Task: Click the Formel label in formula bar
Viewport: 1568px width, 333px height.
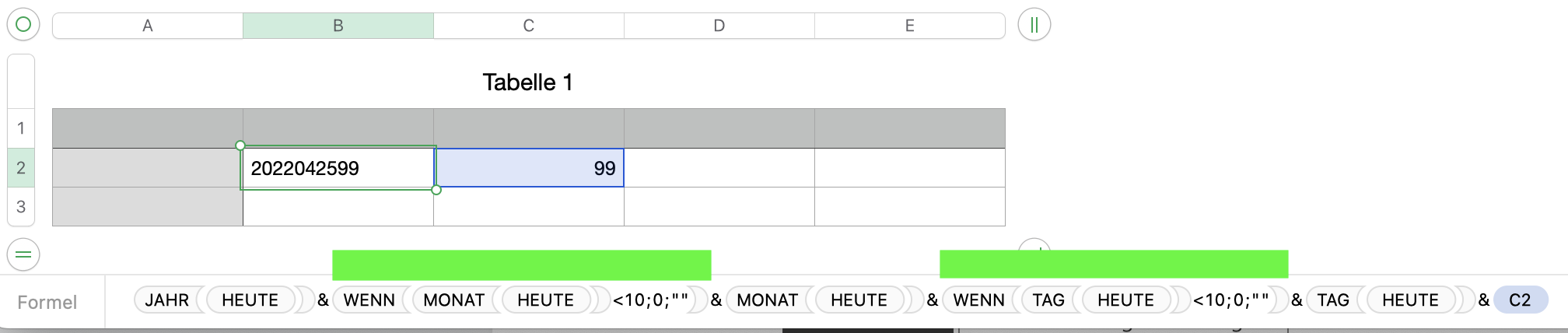Action: [x=47, y=303]
